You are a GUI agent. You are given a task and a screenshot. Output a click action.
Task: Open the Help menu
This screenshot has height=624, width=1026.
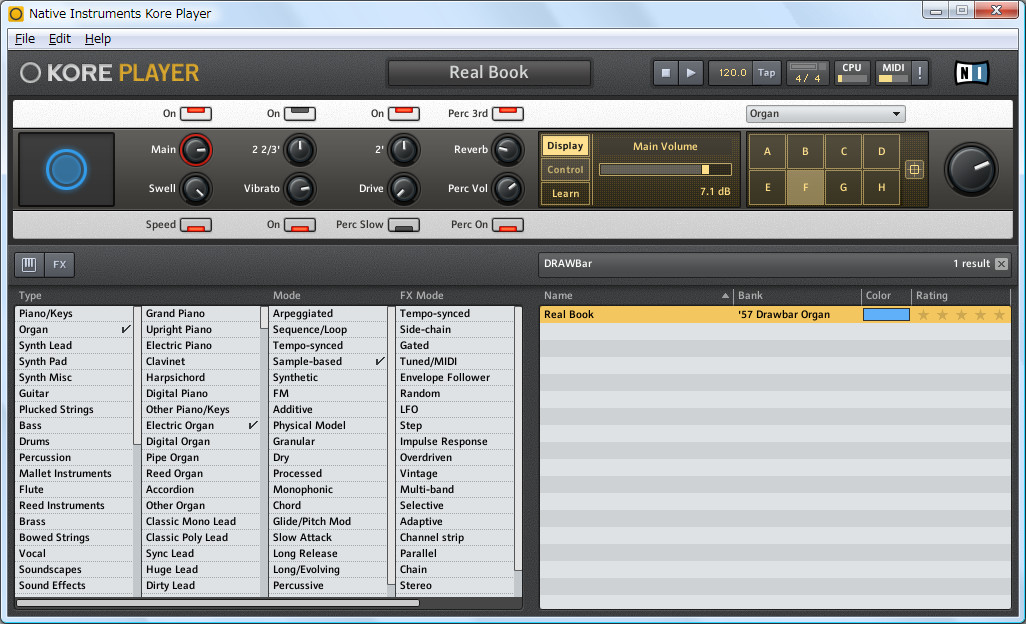point(97,39)
